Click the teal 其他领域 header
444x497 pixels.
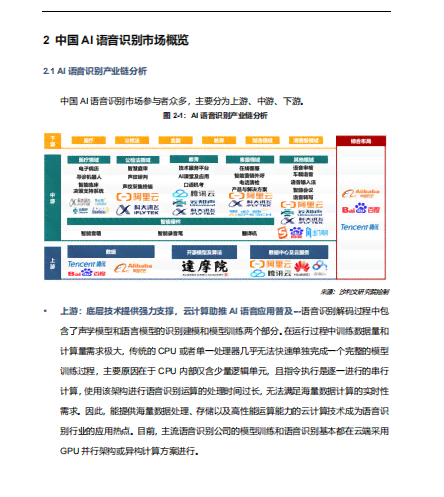(x=304, y=160)
